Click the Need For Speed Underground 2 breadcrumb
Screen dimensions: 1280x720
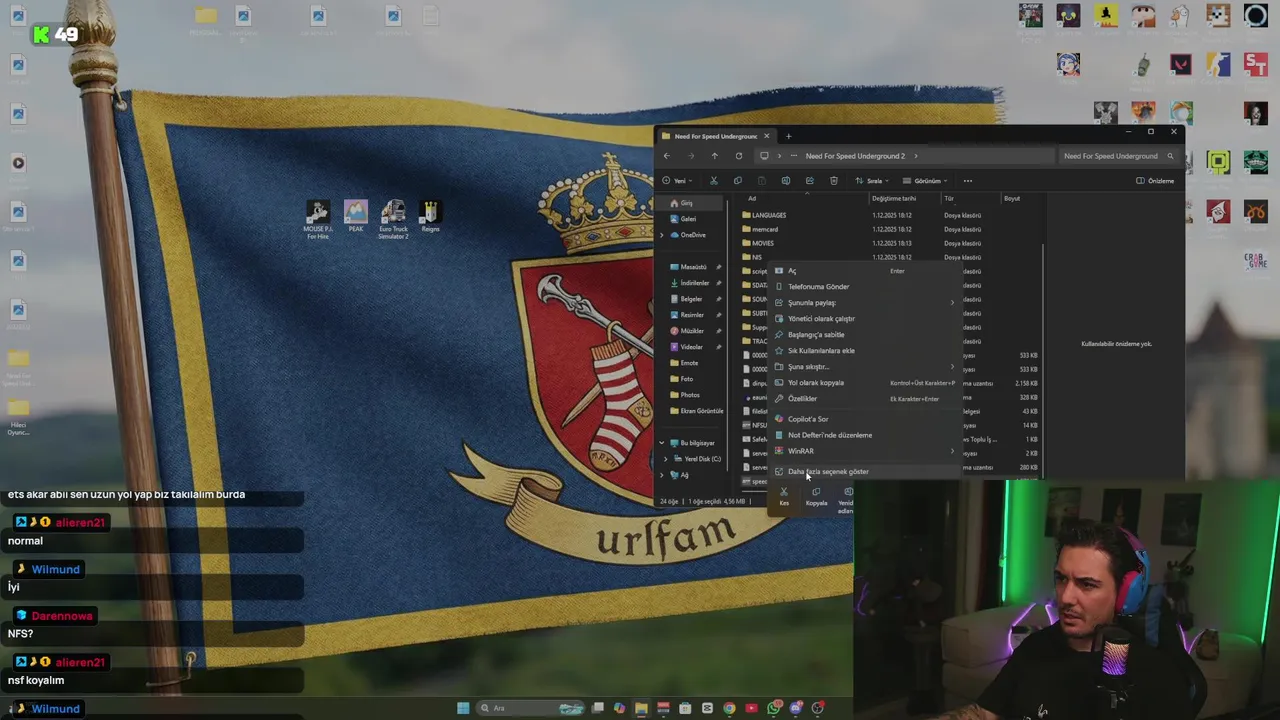[x=855, y=156]
